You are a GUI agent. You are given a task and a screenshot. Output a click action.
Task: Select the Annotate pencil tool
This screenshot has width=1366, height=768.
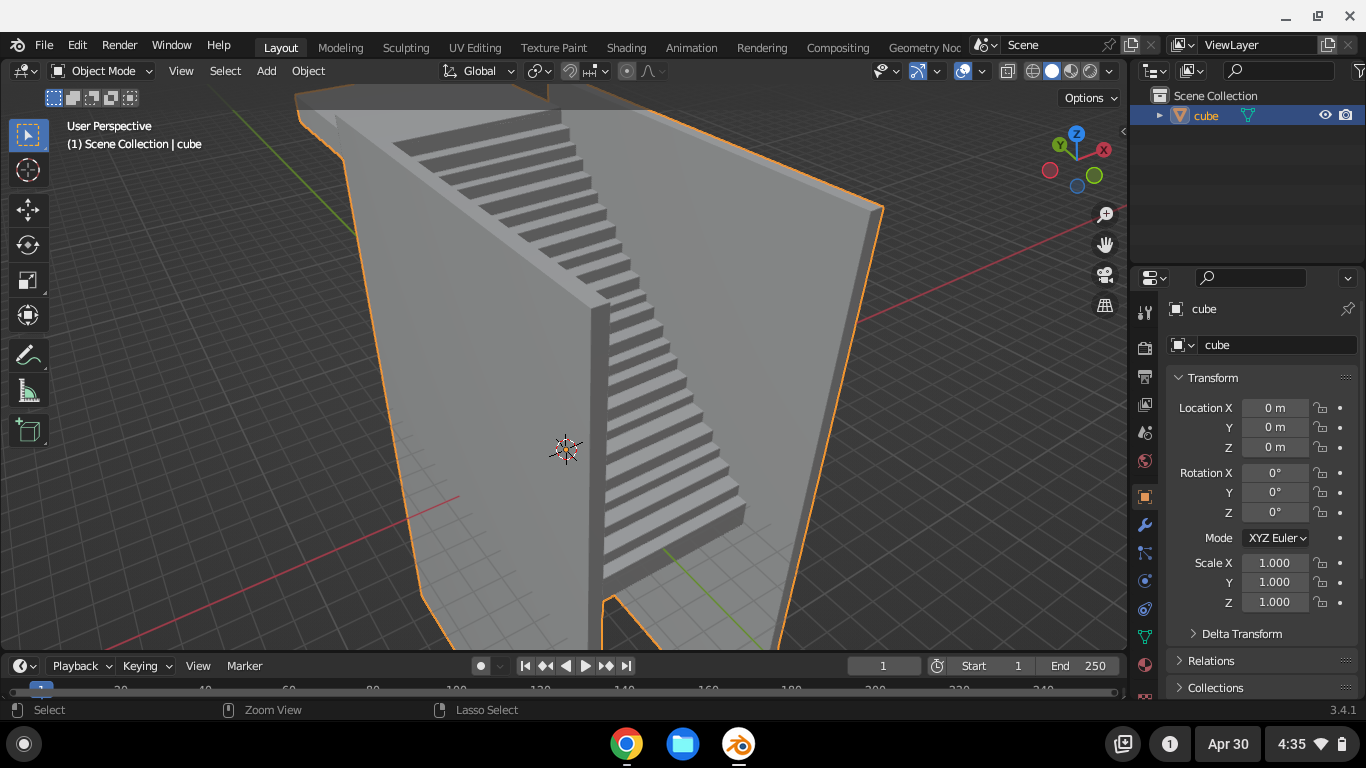(28, 356)
